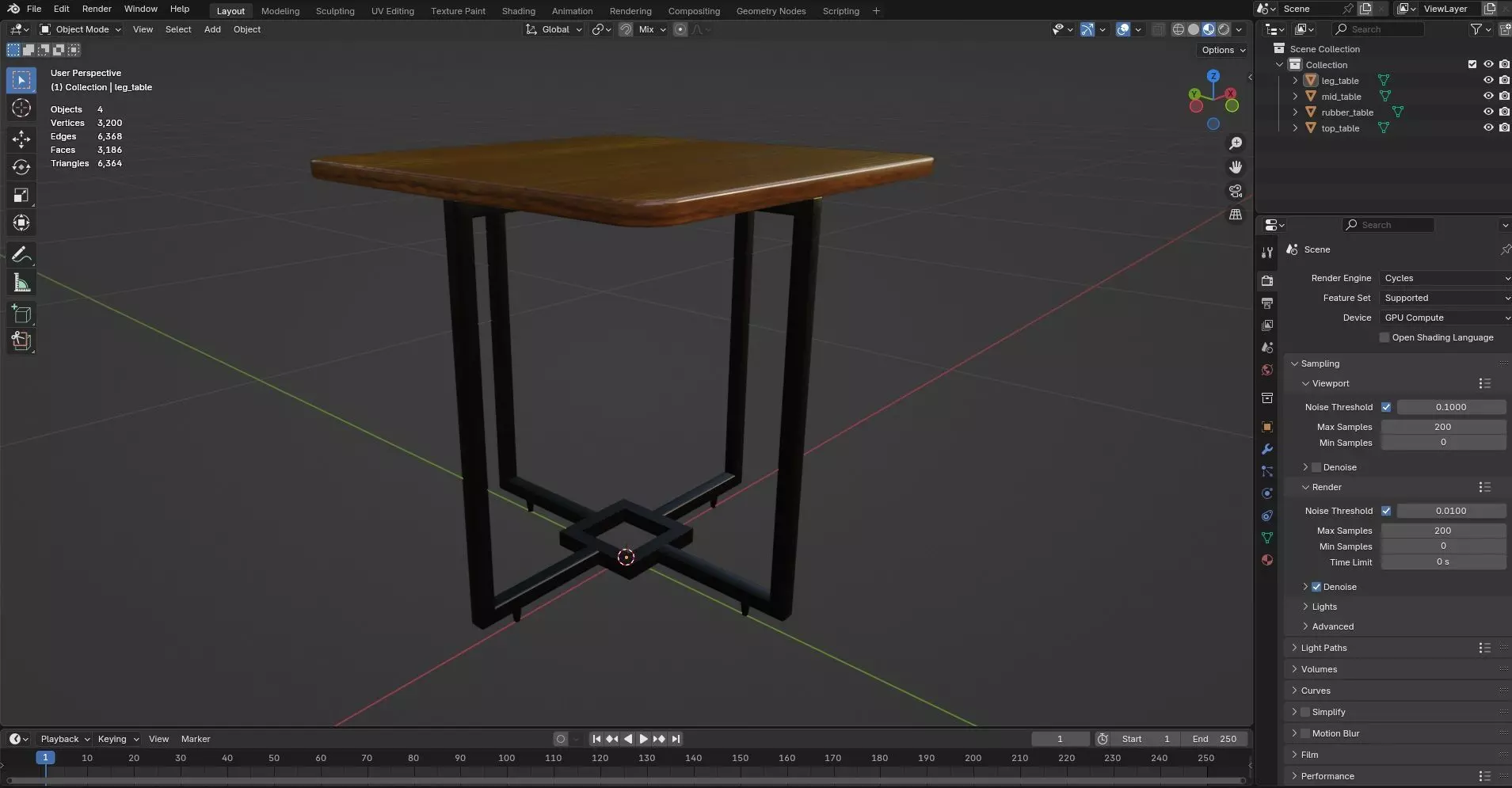
Task: Open the Object Data properties tab
Action: coord(1267,538)
